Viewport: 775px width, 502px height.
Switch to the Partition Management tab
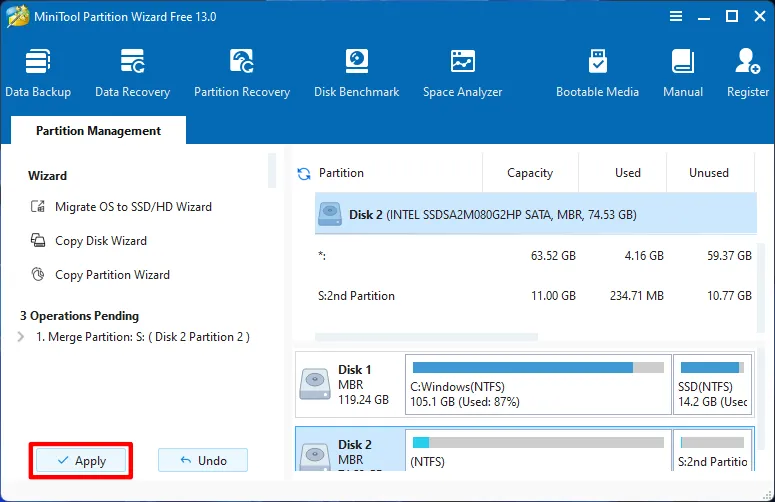(x=98, y=130)
